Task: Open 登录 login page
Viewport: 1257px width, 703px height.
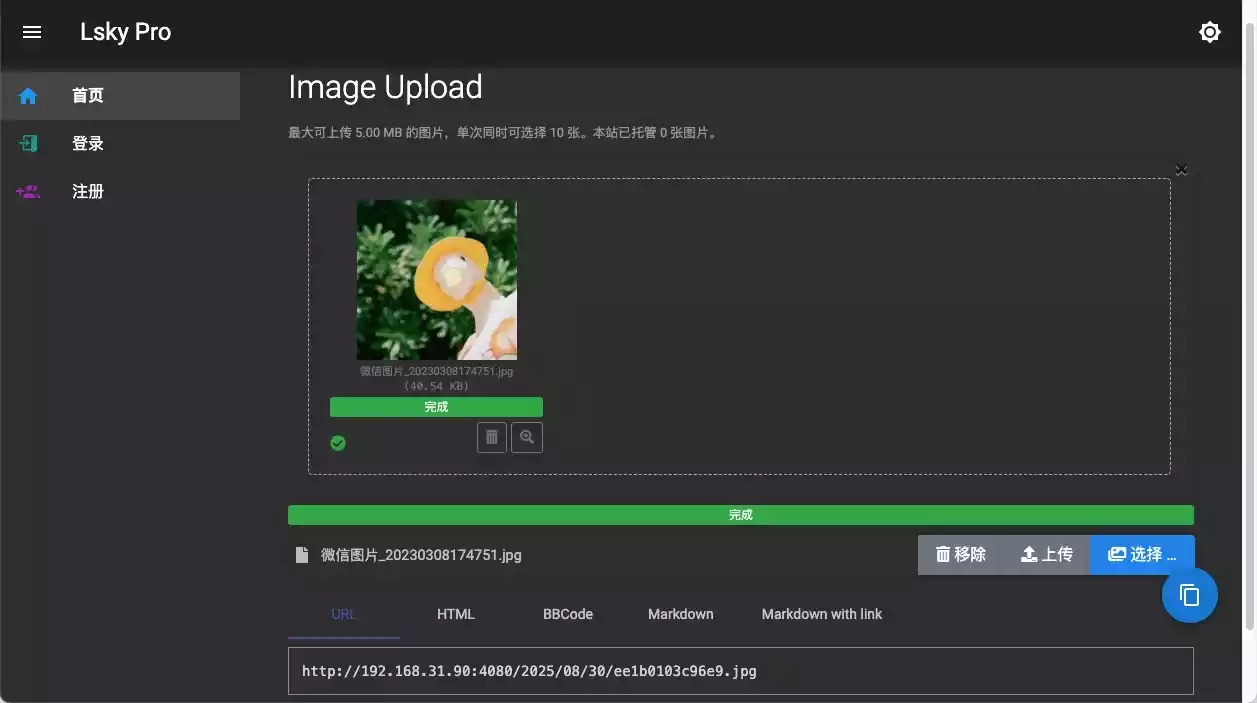Action: [x=88, y=144]
